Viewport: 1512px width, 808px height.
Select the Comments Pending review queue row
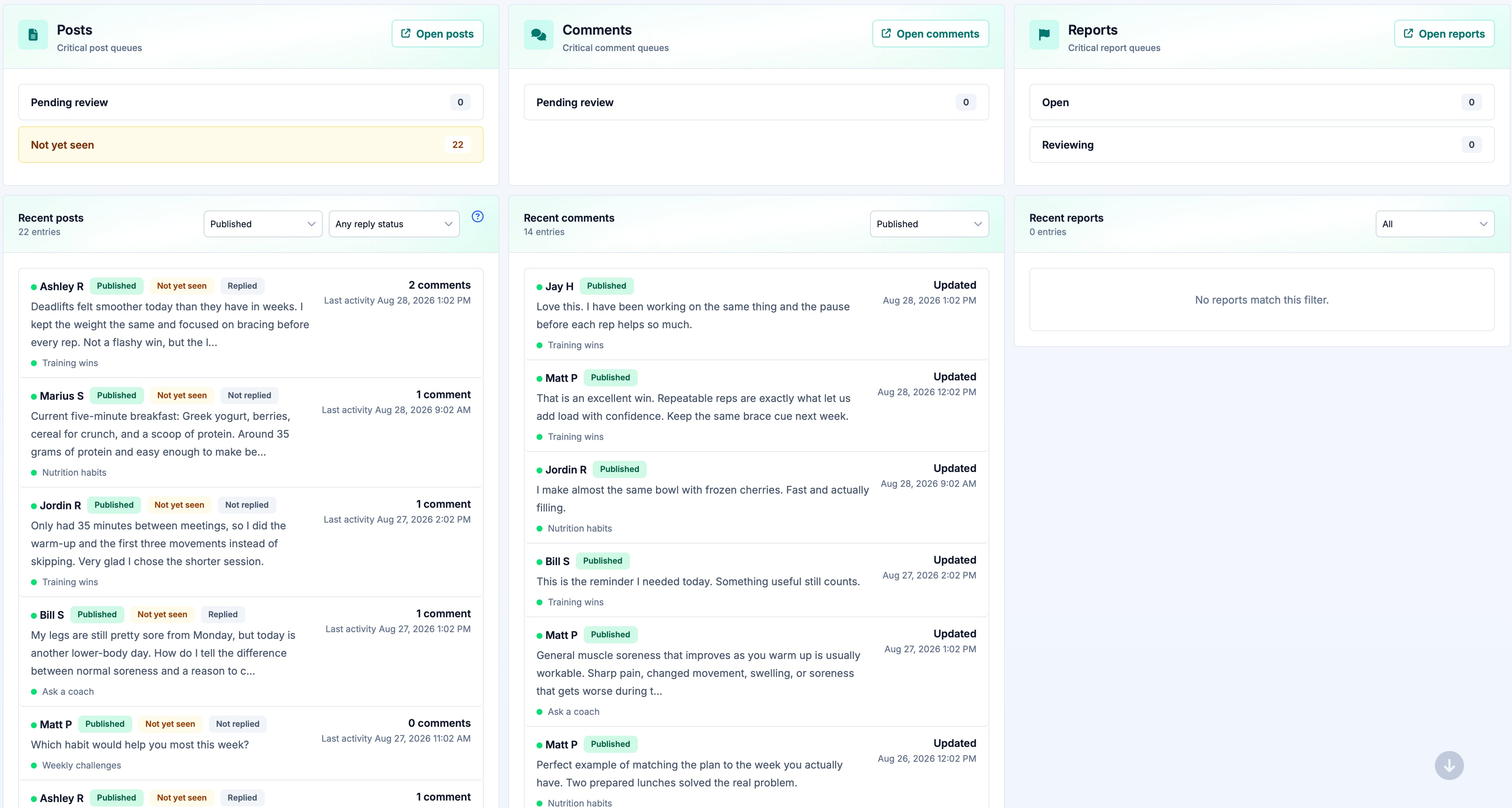pos(756,102)
